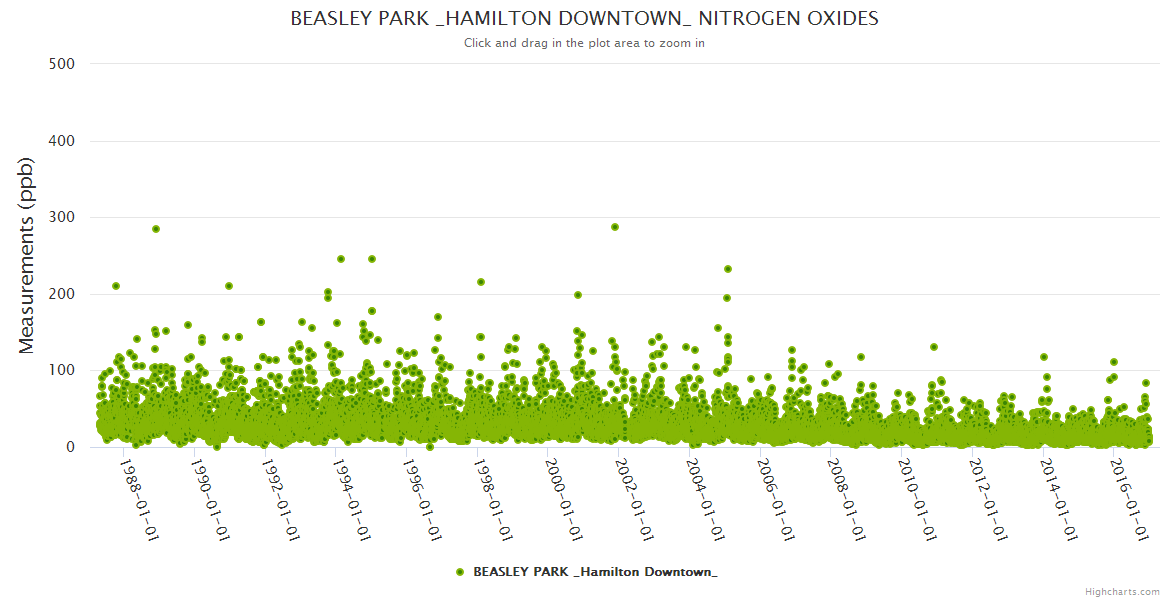Click the highest data point before 2002
Viewport: 1170px width, 600px height.
pyautogui.click(x=615, y=227)
